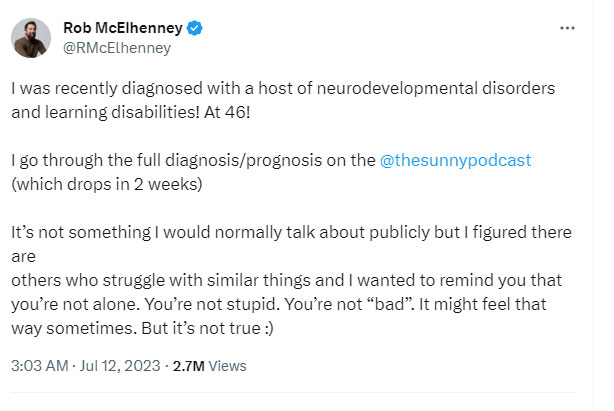
Task: Click the 3:03 AM timestamp
Action: click(x=38, y=366)
